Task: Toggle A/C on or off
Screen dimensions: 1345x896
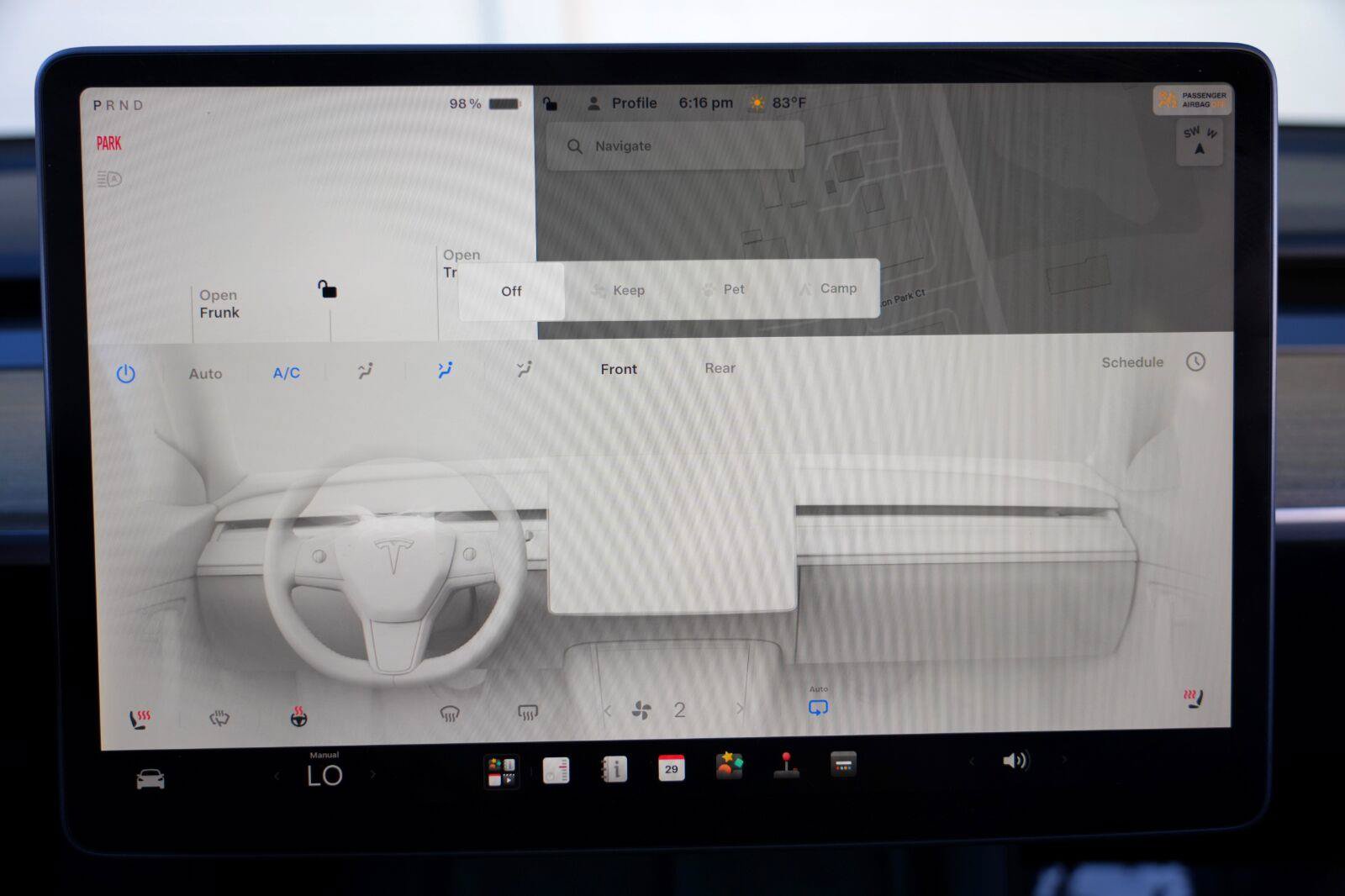Action: point(287,373)
